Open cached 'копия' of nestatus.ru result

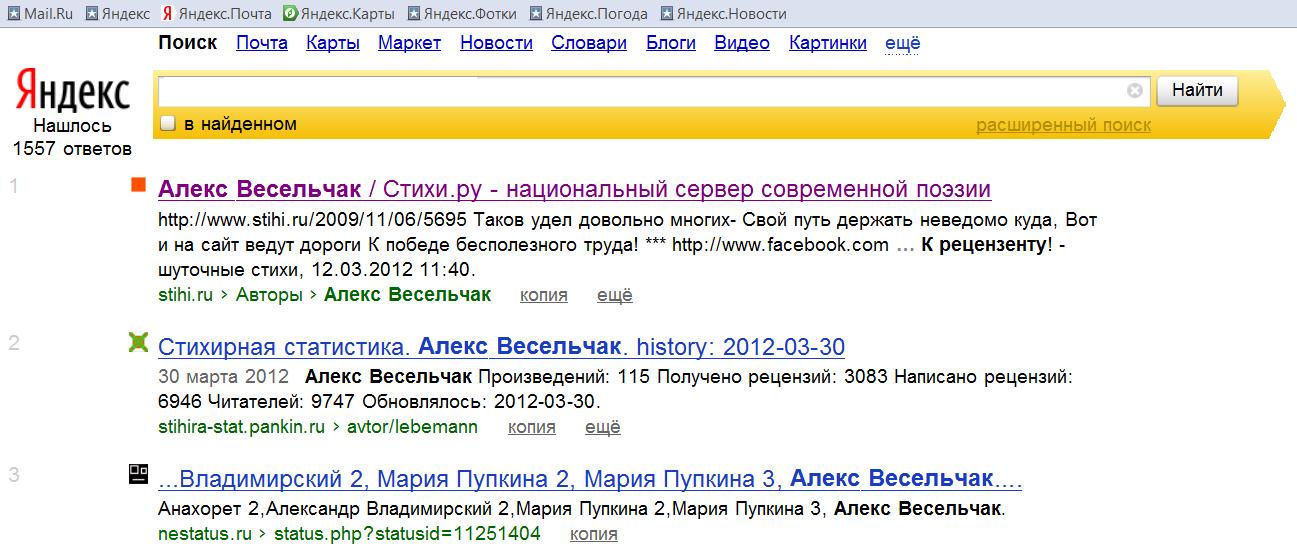[x=593, y=534]
